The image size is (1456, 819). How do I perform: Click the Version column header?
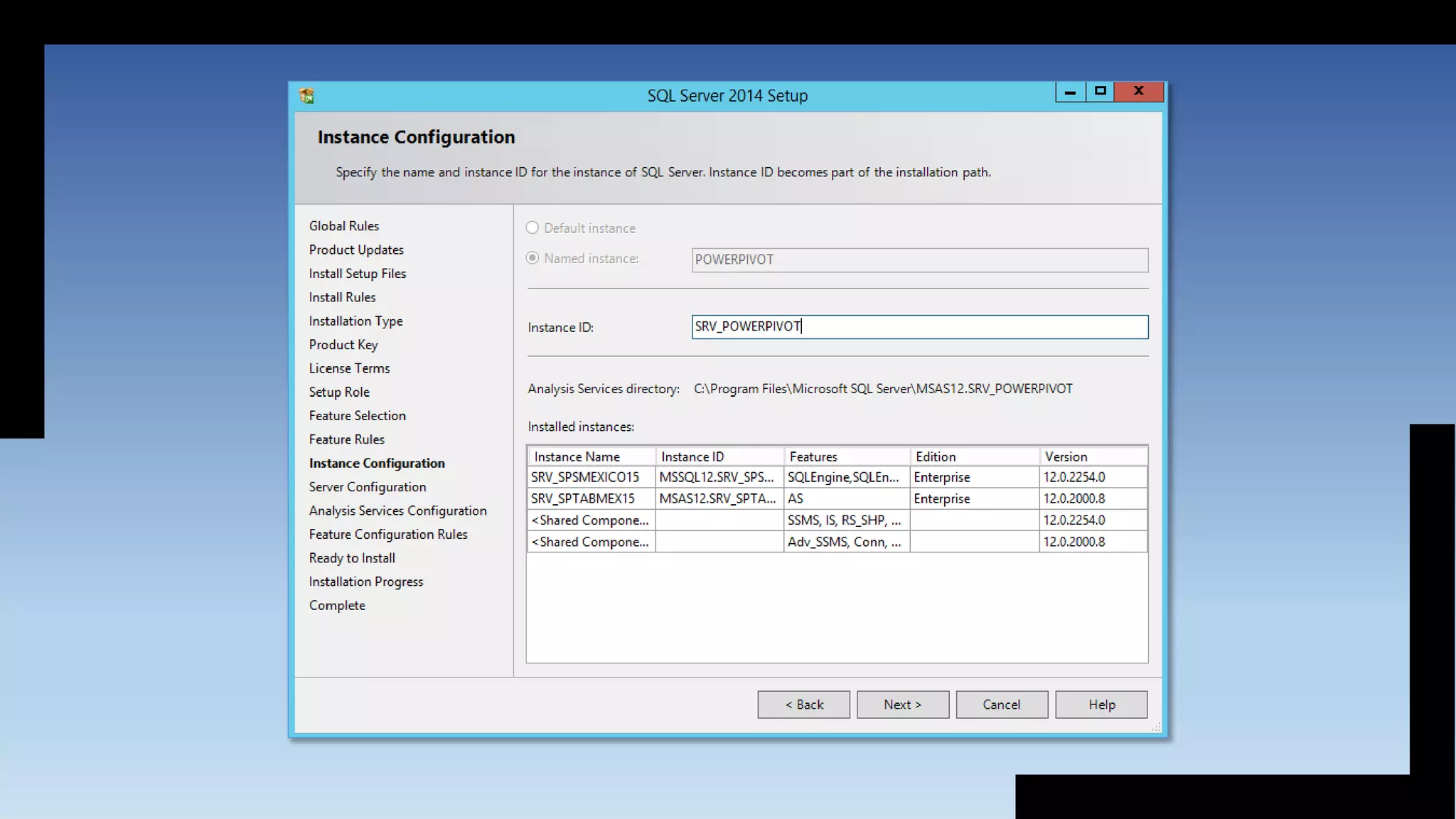pyautogui.click(x=1092, y=456)
